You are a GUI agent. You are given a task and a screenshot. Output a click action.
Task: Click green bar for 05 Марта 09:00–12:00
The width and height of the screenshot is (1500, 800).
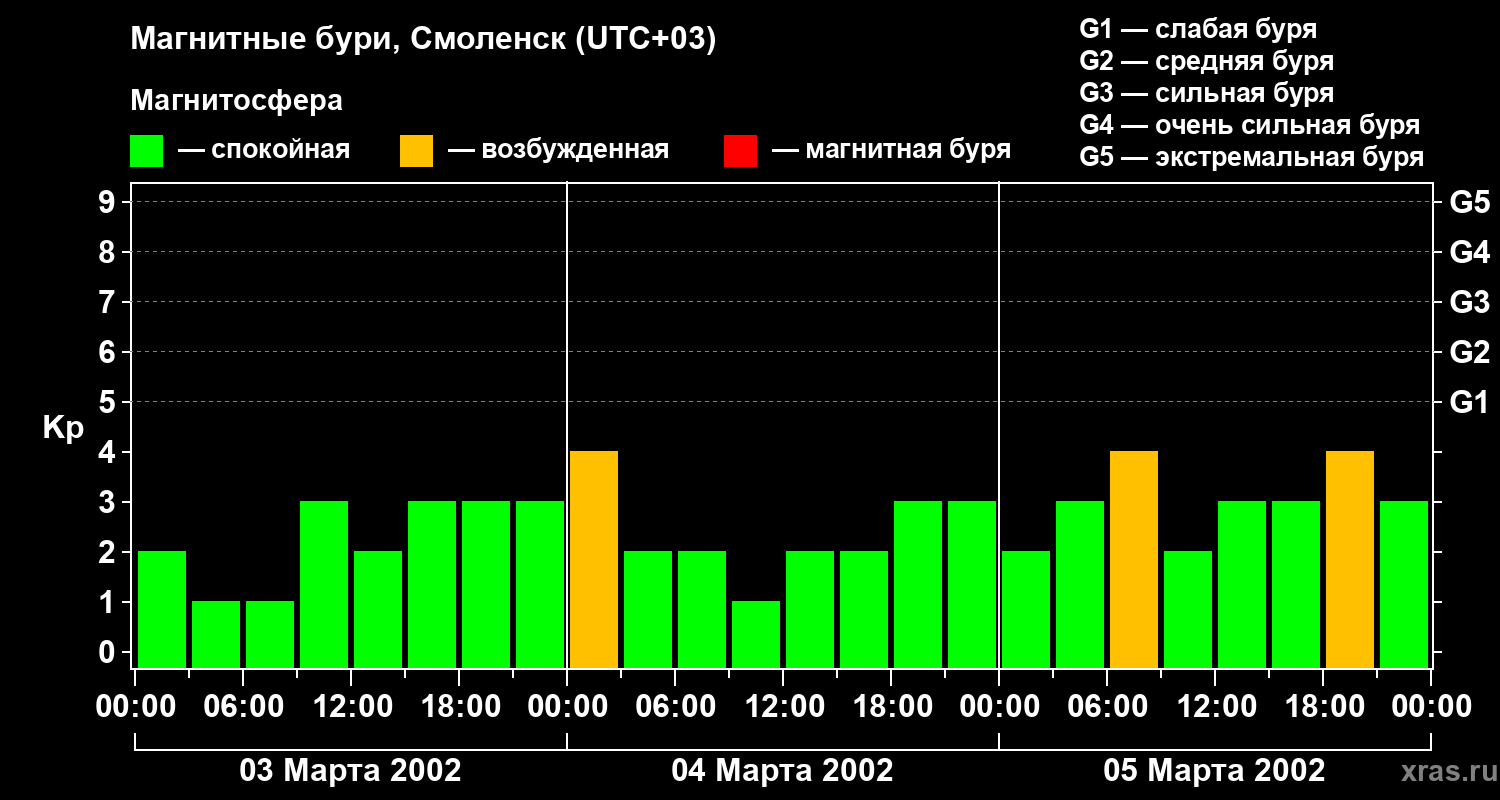[x=1188, y=609]
